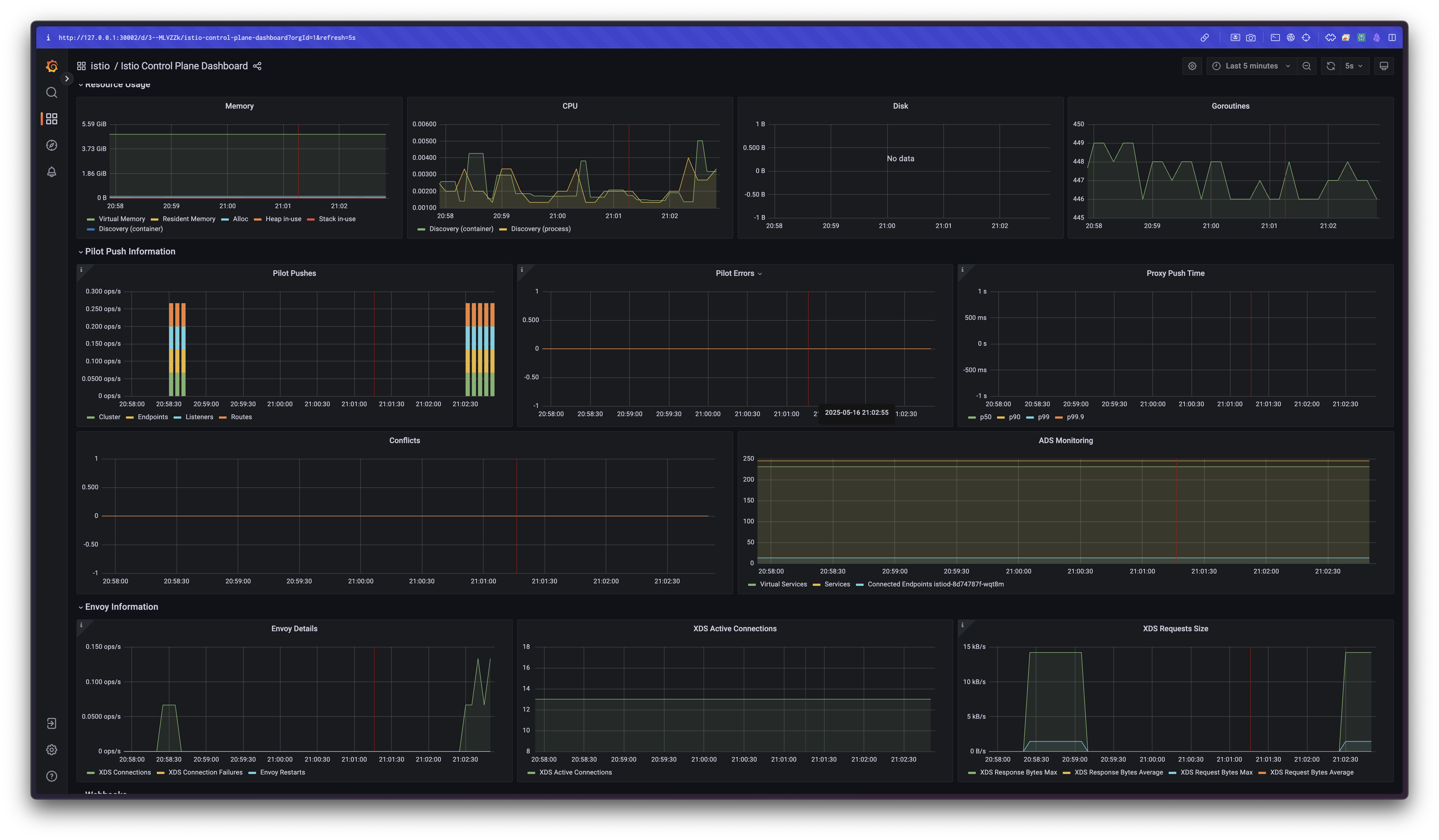The width and height of the screenshot is (1439, 840).
Task: Open the extensions puzzle icon
Action: 1331,38
